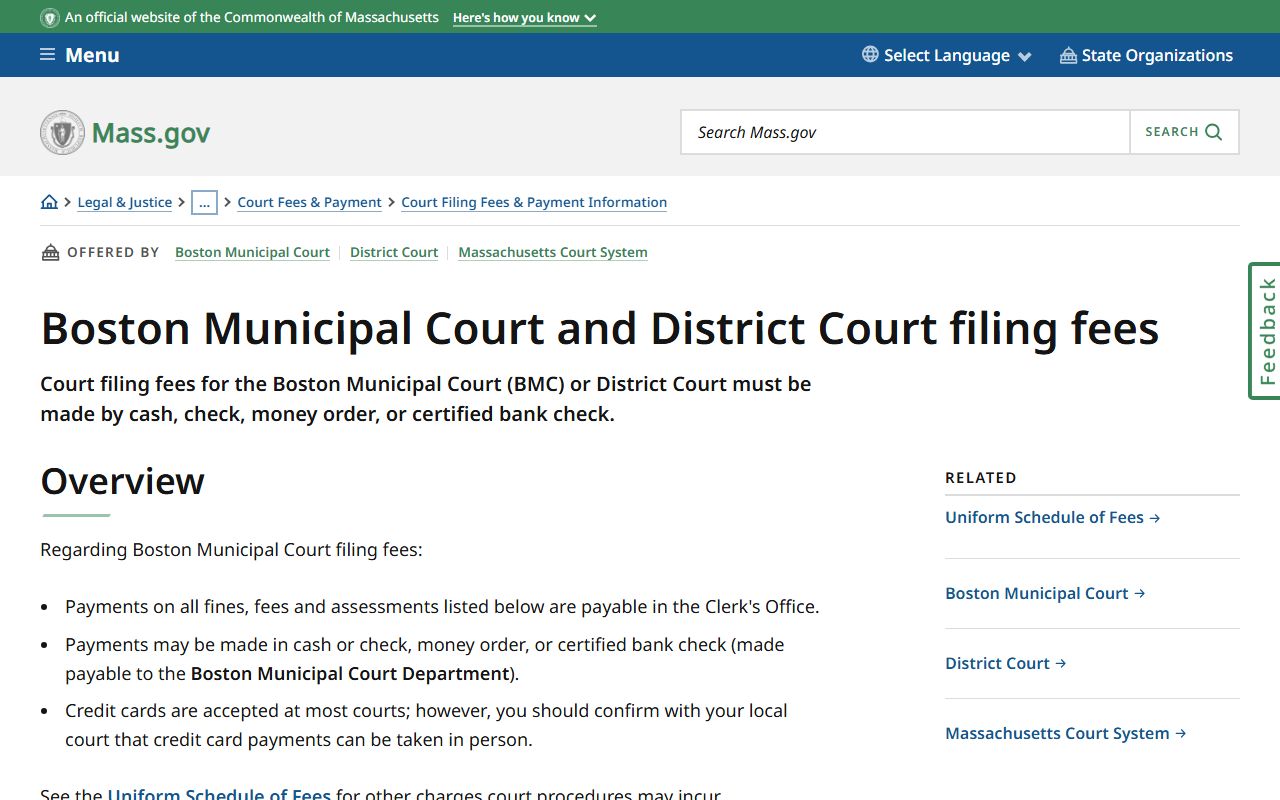Open Legal & Justice breadcrumb link
1280x800 pixels.
click(x=125, y=202)
